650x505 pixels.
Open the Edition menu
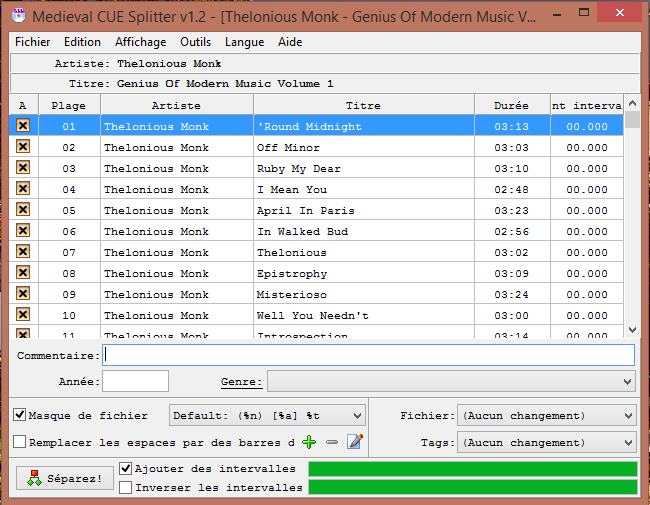[82, 42]
